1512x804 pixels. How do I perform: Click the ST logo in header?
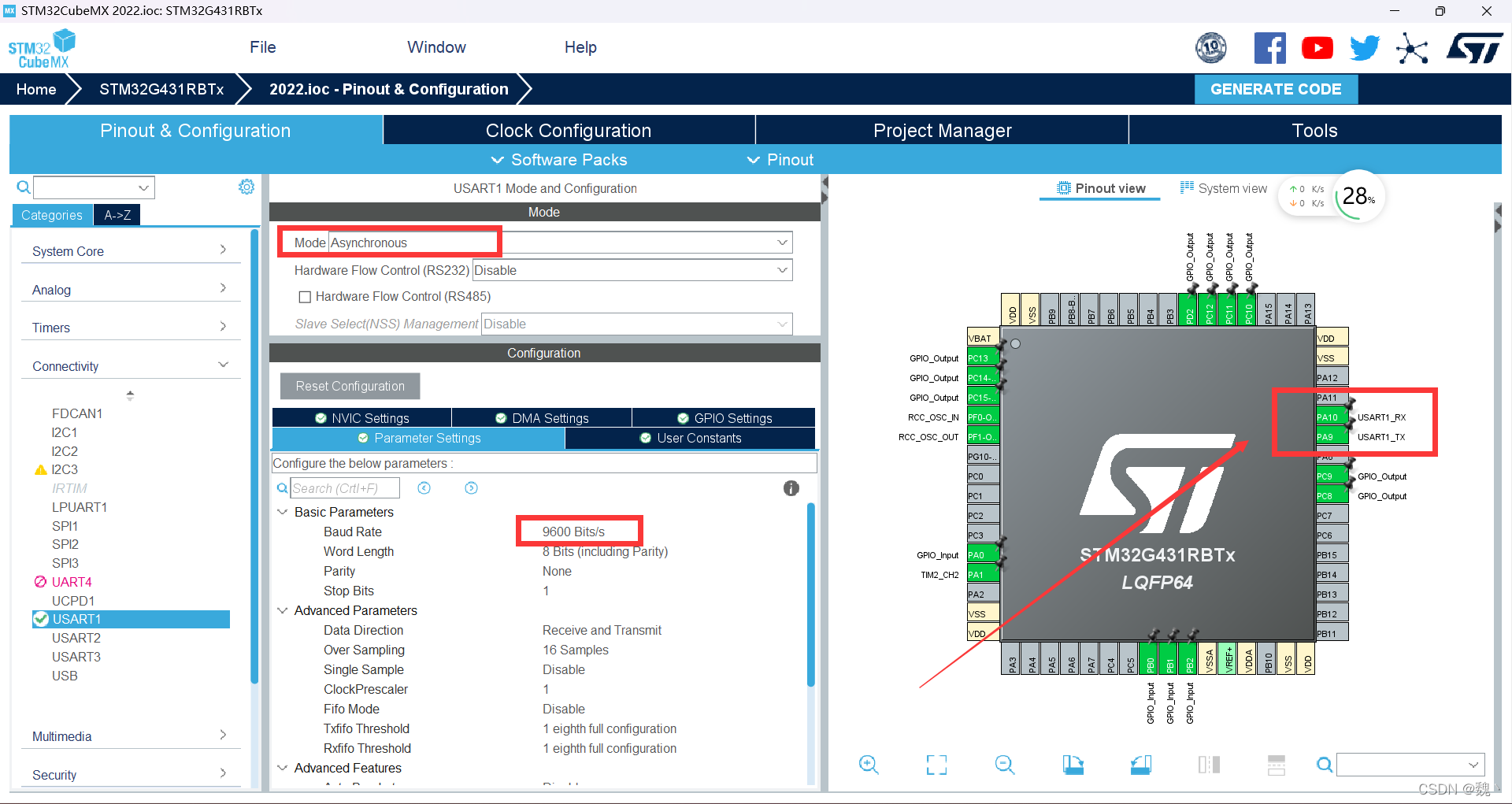tap(1474, 48)
